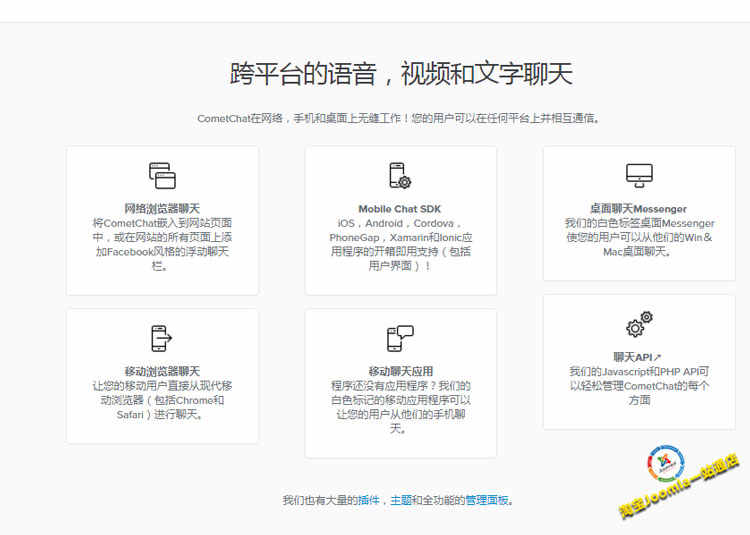The image size is (750, 535).
Task: Click the desktop Messenger monitor icon
Action: pyautogui.click(x=639, y=175)
